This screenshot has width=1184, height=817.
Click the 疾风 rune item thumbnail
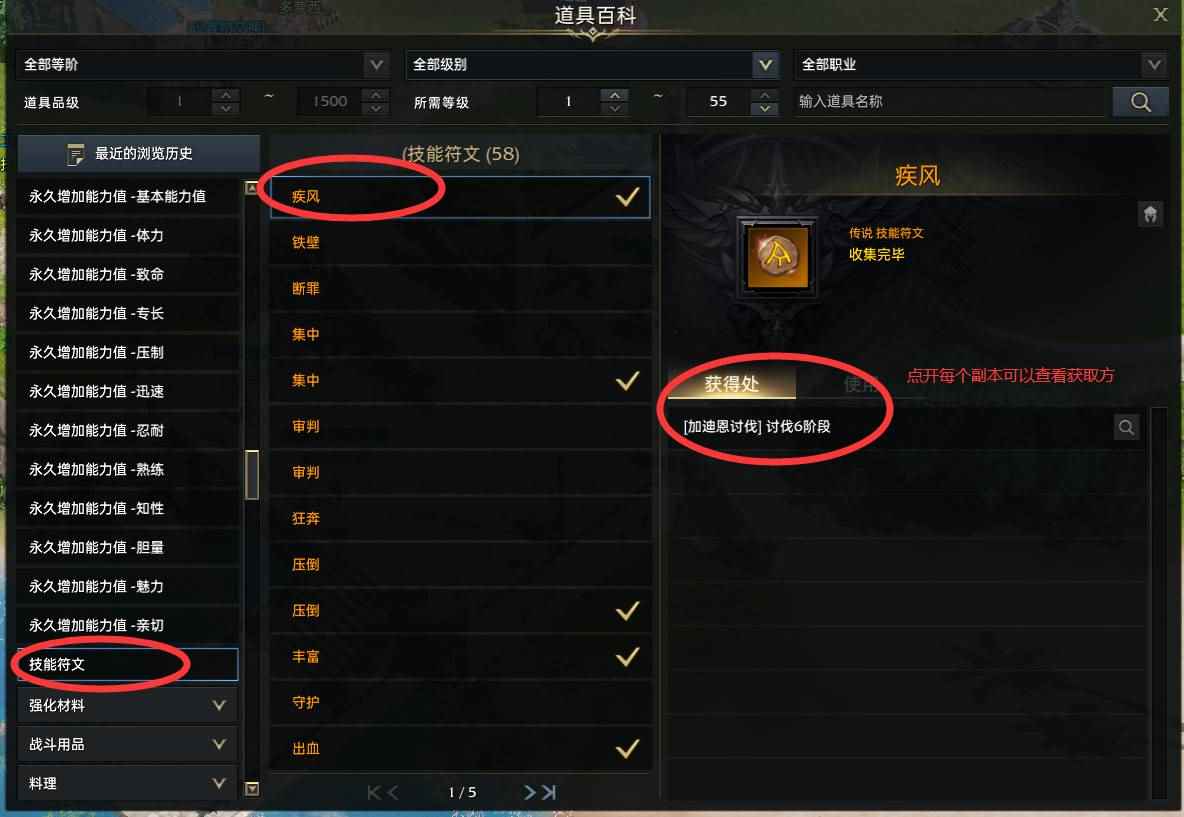777,258
